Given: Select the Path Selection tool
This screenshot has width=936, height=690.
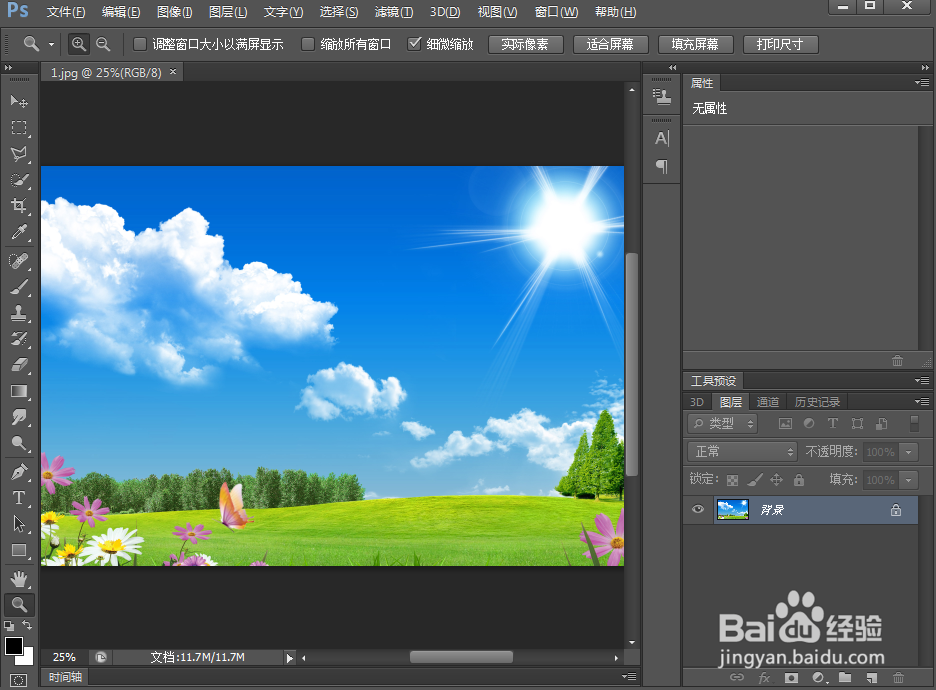Looking at the screenshot, I should pyautogui.click(x=19, y=524).
